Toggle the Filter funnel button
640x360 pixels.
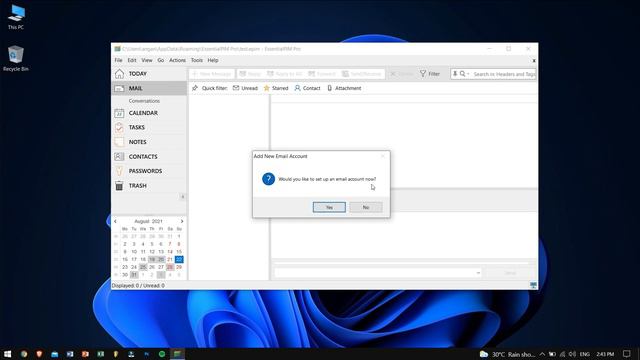(430, 74)
